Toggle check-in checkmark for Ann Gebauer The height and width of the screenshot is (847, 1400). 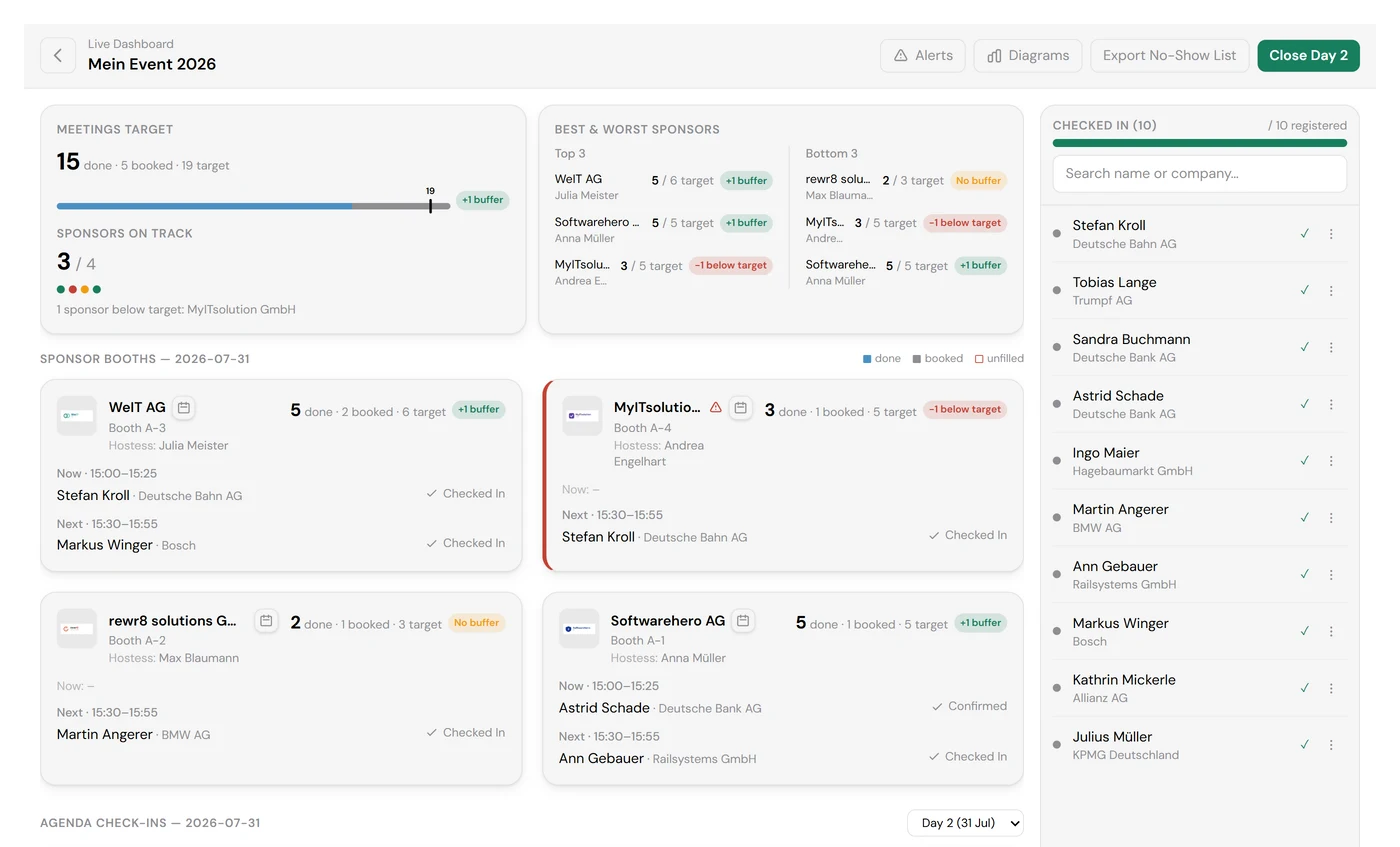[1304, 575]
